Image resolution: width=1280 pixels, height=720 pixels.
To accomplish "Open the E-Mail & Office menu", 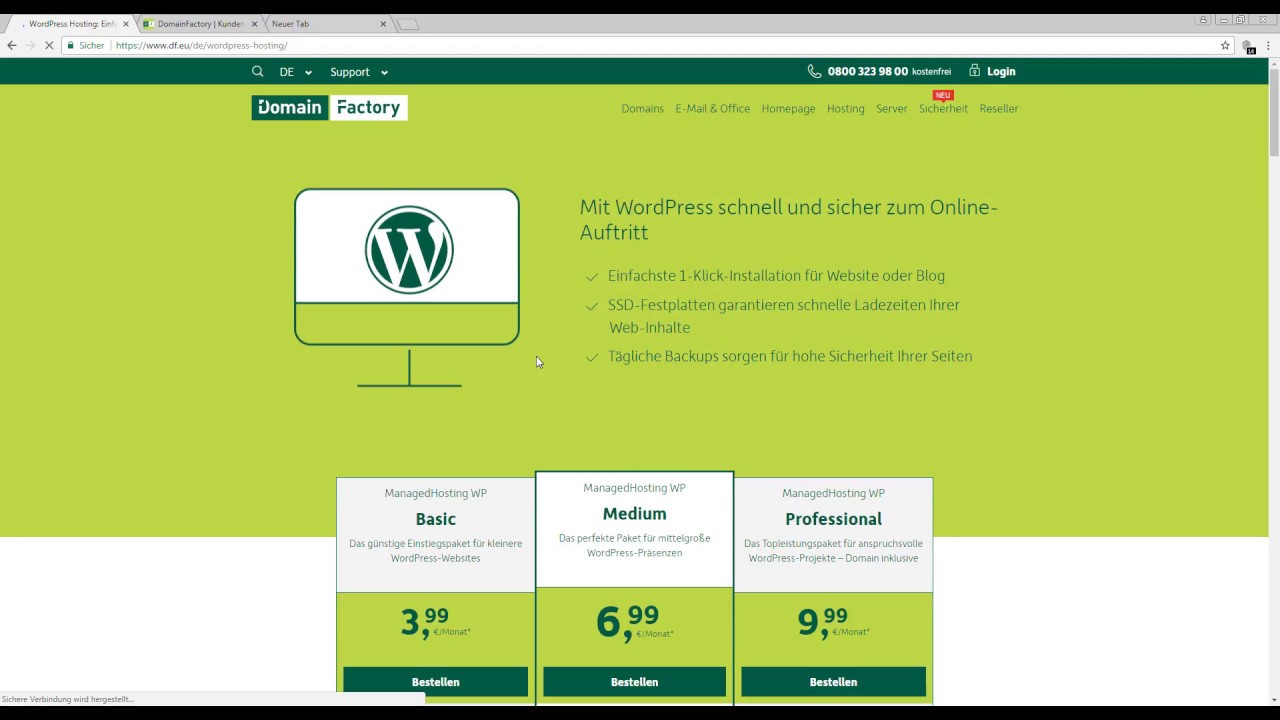I will click(712, 109).
